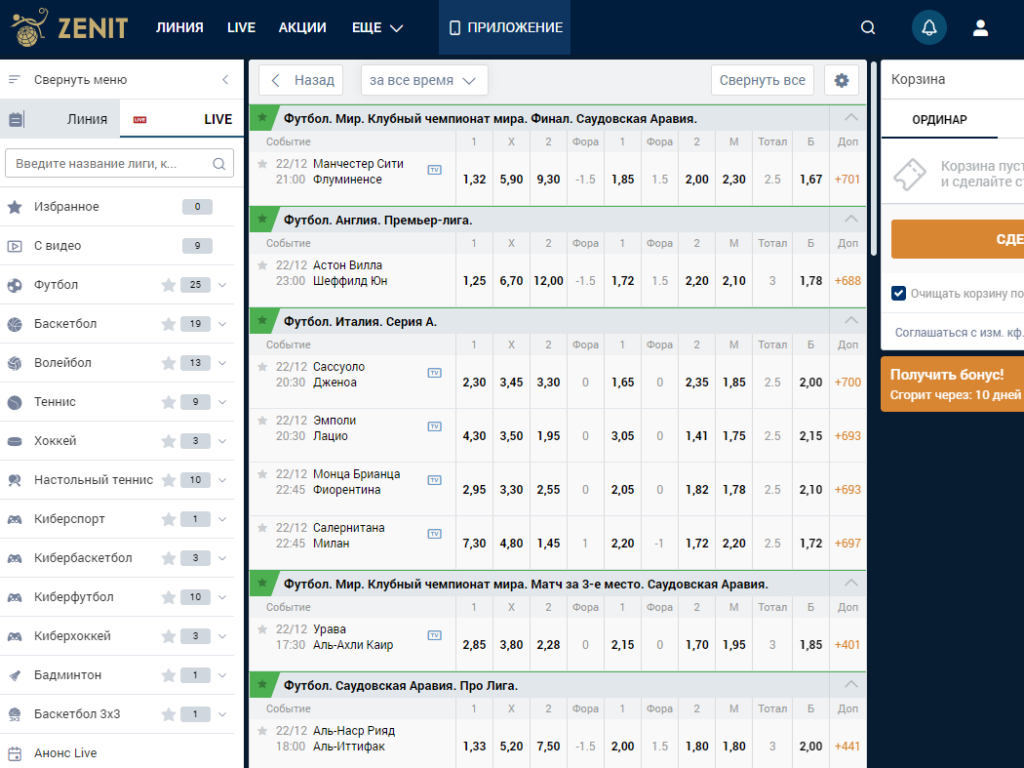Switch to Линия sidebar tab
Image resolution: width=1024 pixels, height=768 pixels.
[60, 119]
